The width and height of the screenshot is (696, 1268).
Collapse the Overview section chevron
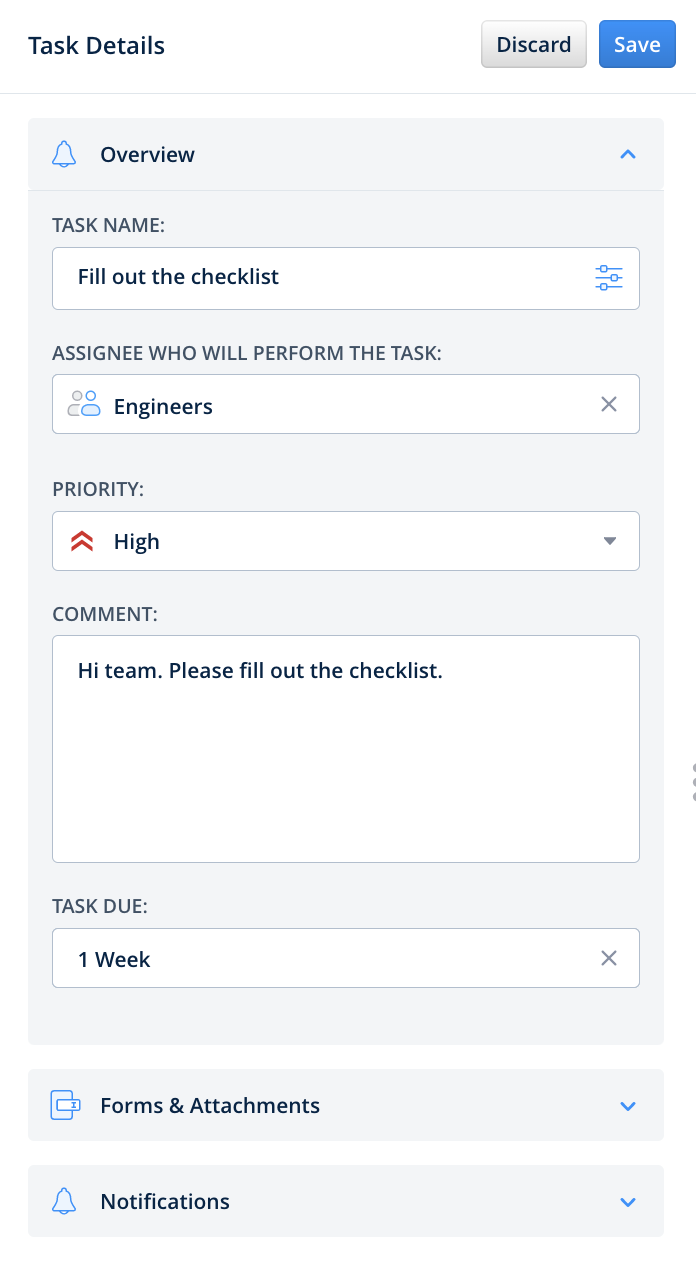pyautogui.click(x=628, y=155)
